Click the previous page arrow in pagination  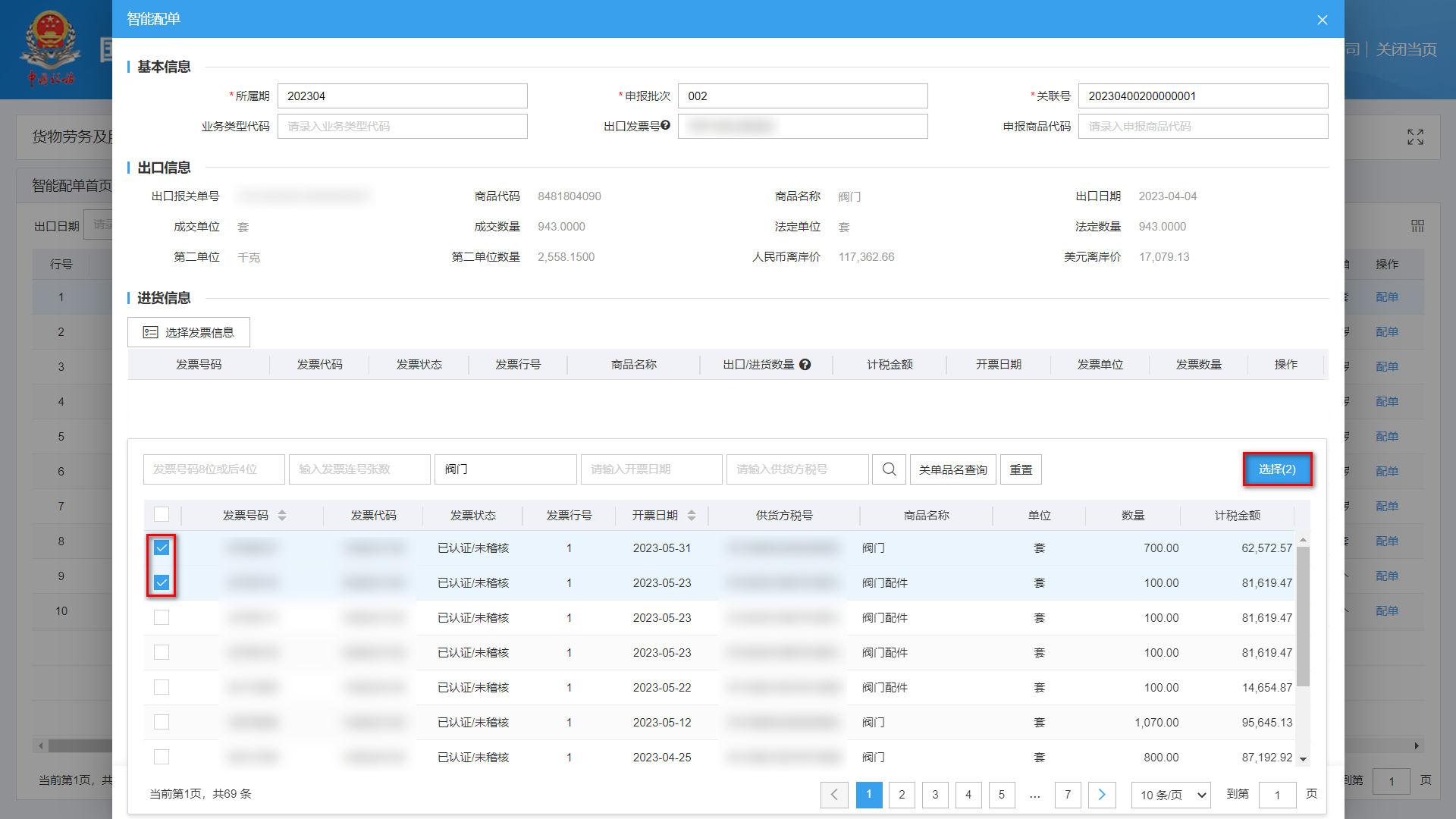pyautogui.click(x=834, y=795)
